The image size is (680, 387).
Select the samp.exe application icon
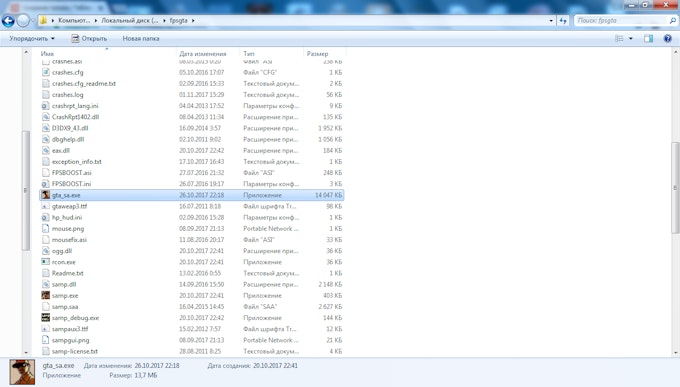coord(46,295)
